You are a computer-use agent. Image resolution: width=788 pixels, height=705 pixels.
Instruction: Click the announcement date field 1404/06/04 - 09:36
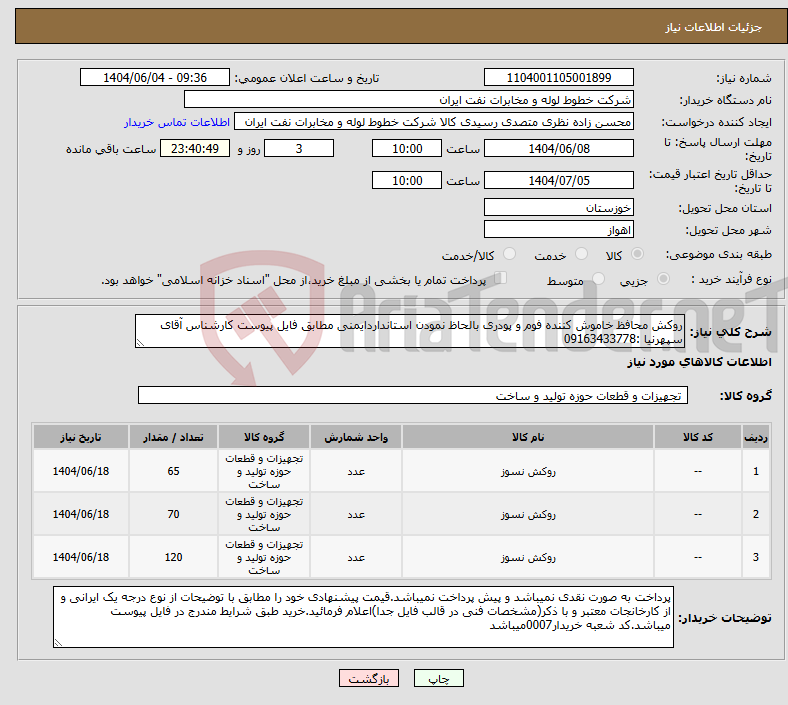[155, 78]
